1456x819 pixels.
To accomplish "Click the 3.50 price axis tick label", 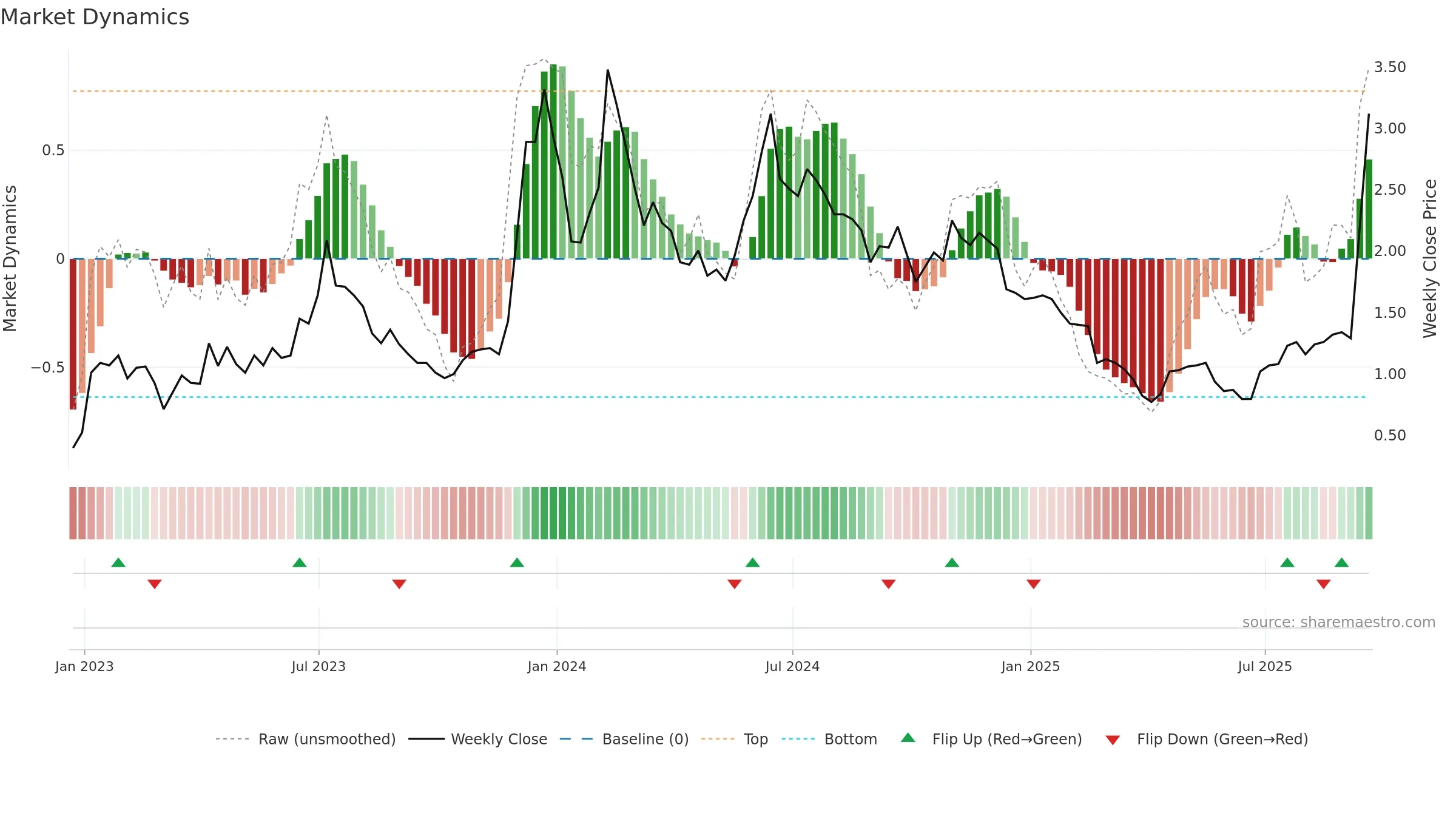I will click(1390, 67).
